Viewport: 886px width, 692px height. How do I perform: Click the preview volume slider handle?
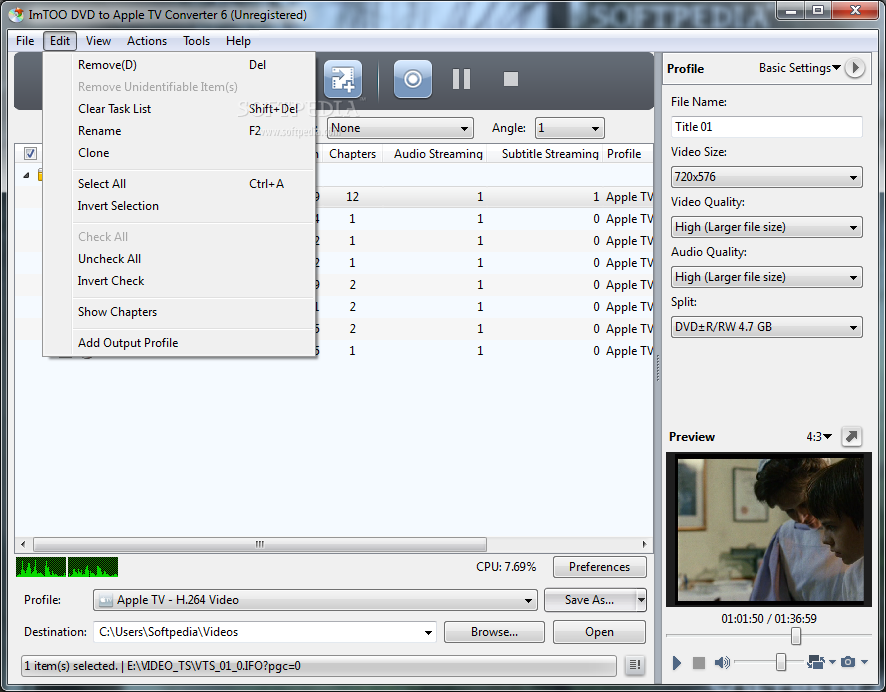780,662
